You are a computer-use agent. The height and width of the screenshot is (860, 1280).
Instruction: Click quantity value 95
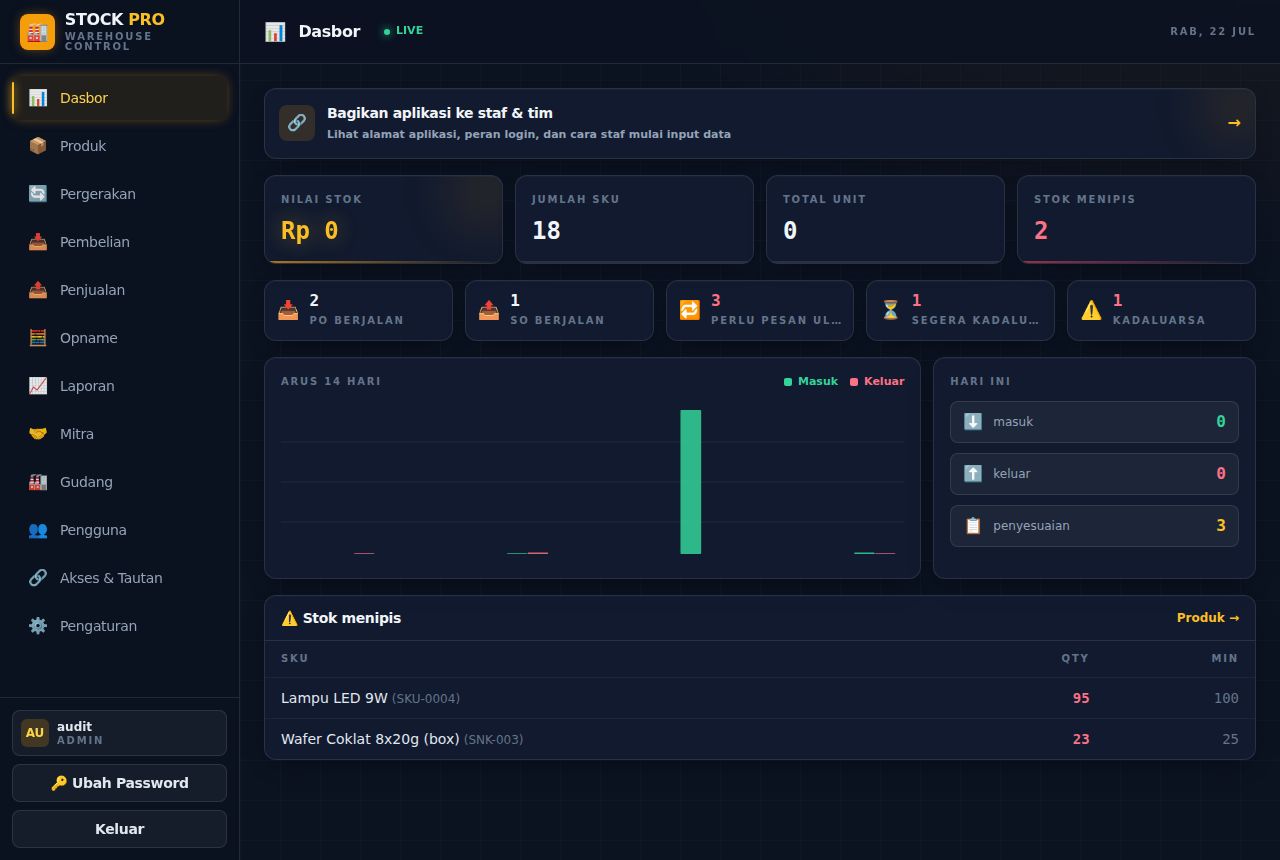(x=1081, y=698)
